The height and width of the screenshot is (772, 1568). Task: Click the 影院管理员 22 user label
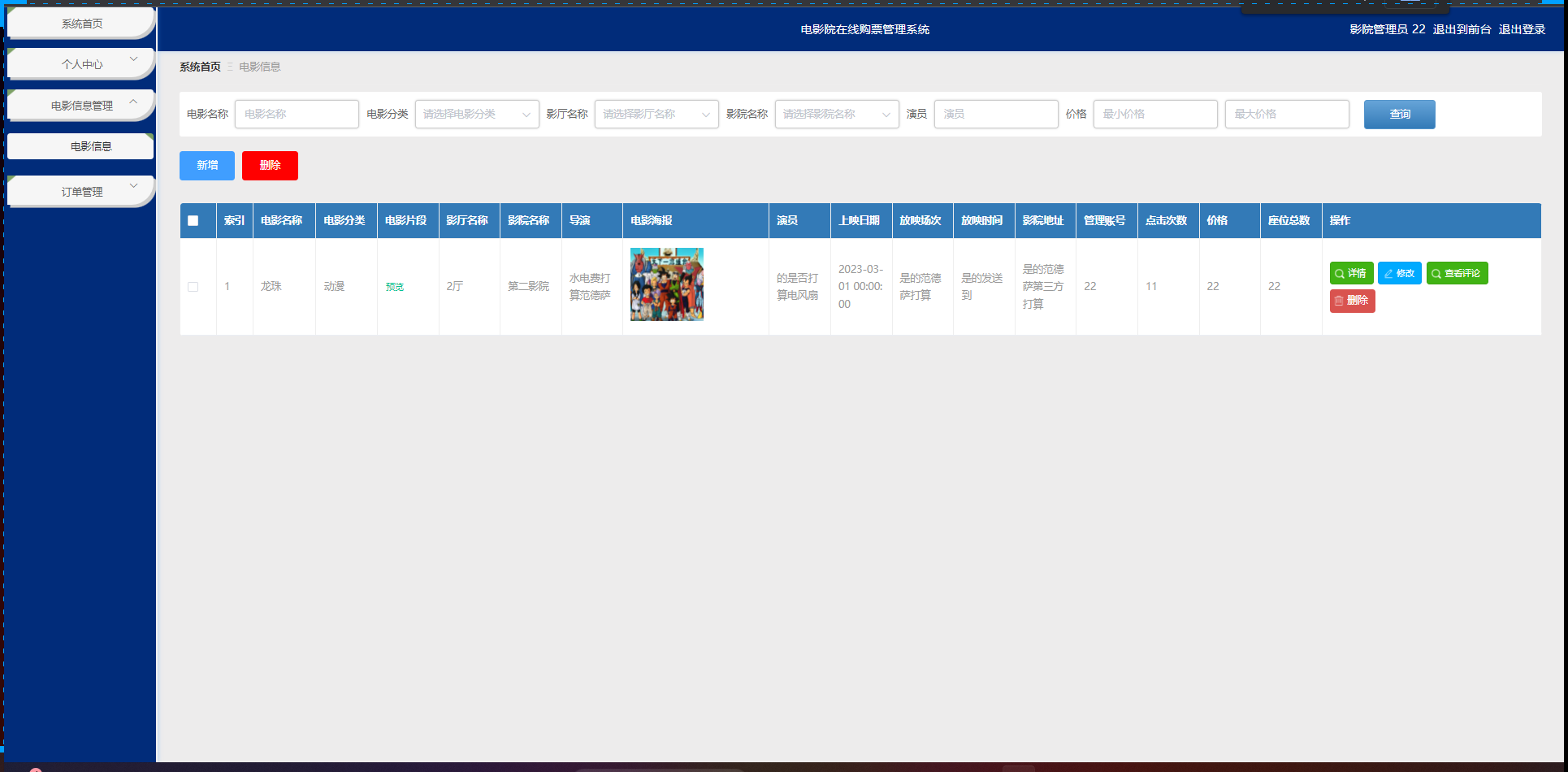[1387, 29]
